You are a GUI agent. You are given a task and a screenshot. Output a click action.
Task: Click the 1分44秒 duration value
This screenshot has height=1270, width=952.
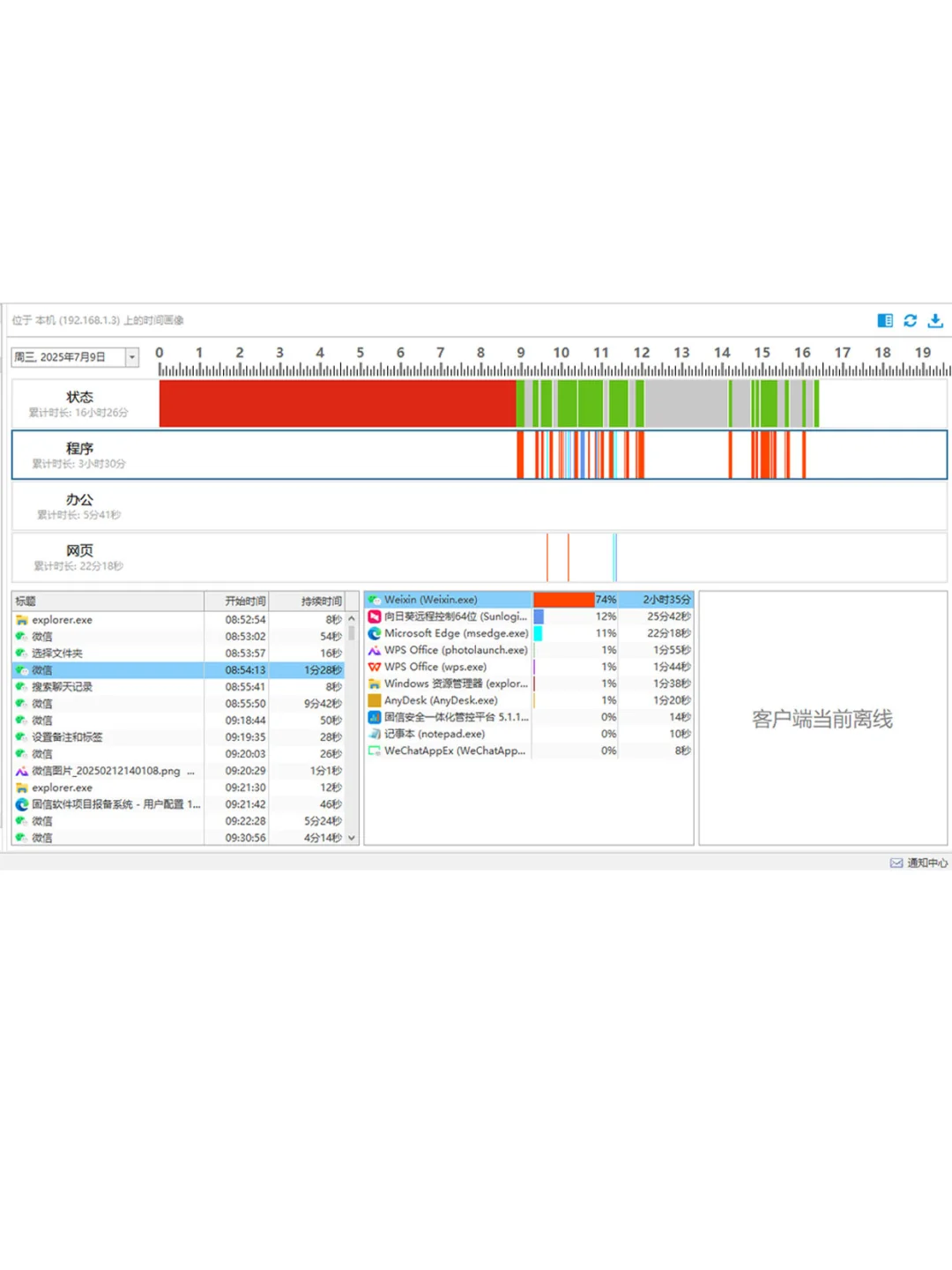pyautogui.click(x=672, y=667)
